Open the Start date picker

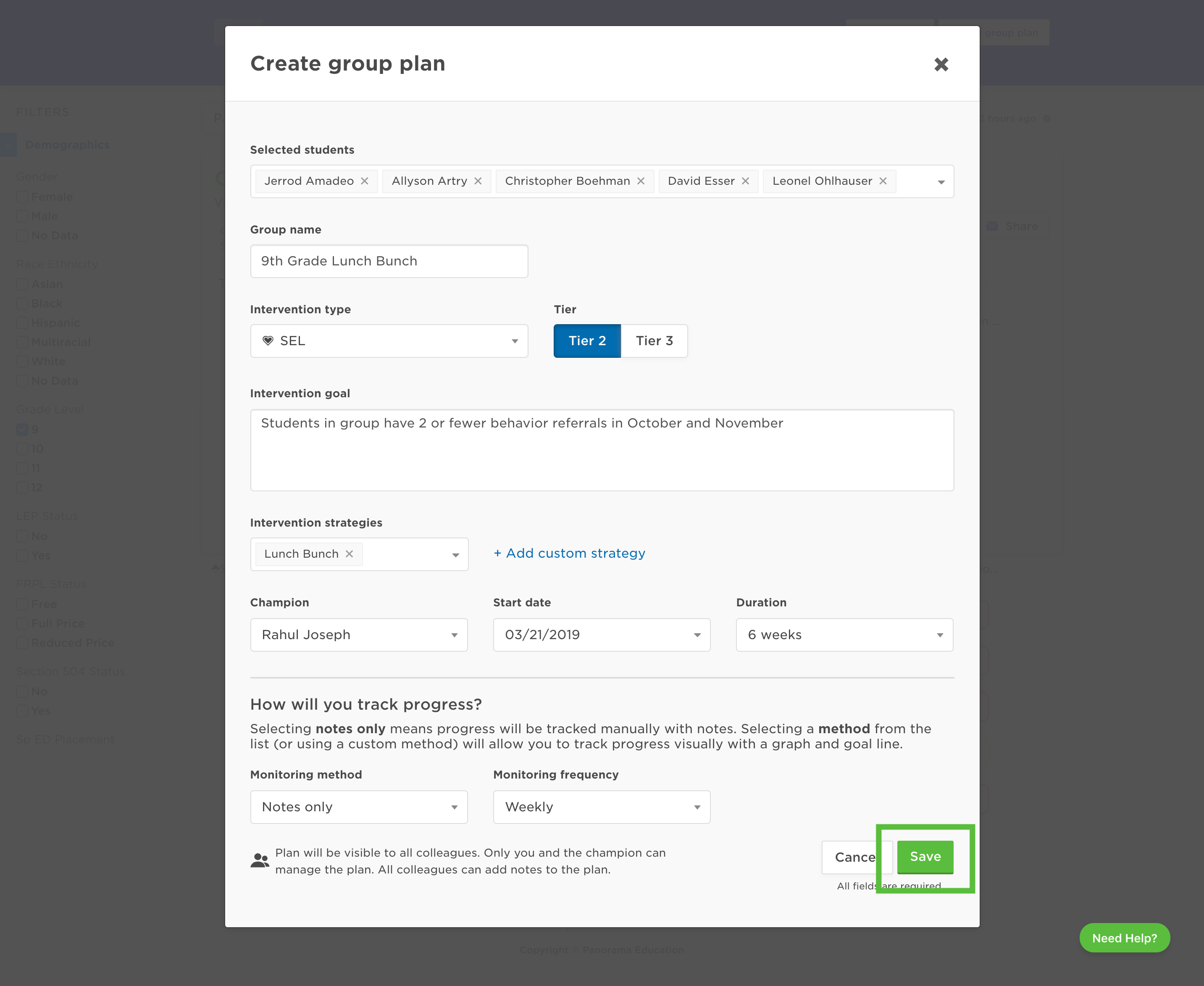click(x=601, y=635)
